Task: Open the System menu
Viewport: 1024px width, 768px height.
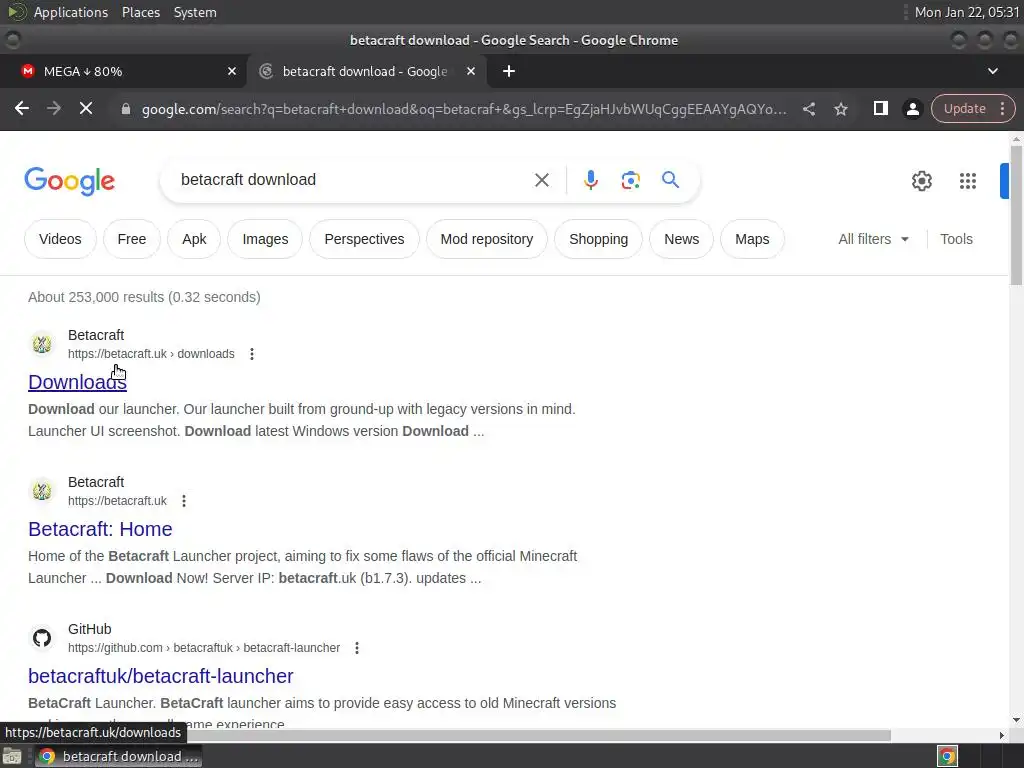Action: click(x=195, y=12)
